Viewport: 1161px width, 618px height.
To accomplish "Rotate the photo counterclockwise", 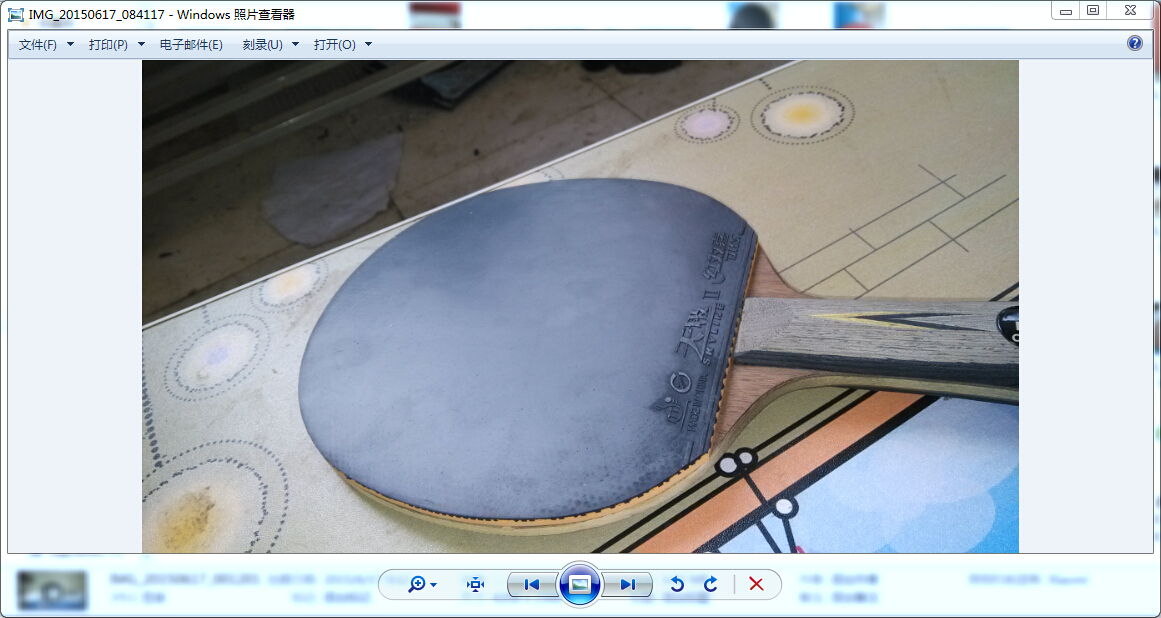I will coord(677,584).
